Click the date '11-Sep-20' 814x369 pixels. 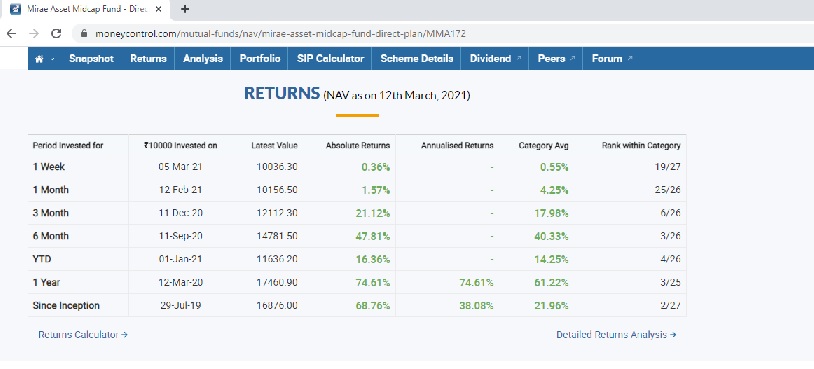(180, 236)
